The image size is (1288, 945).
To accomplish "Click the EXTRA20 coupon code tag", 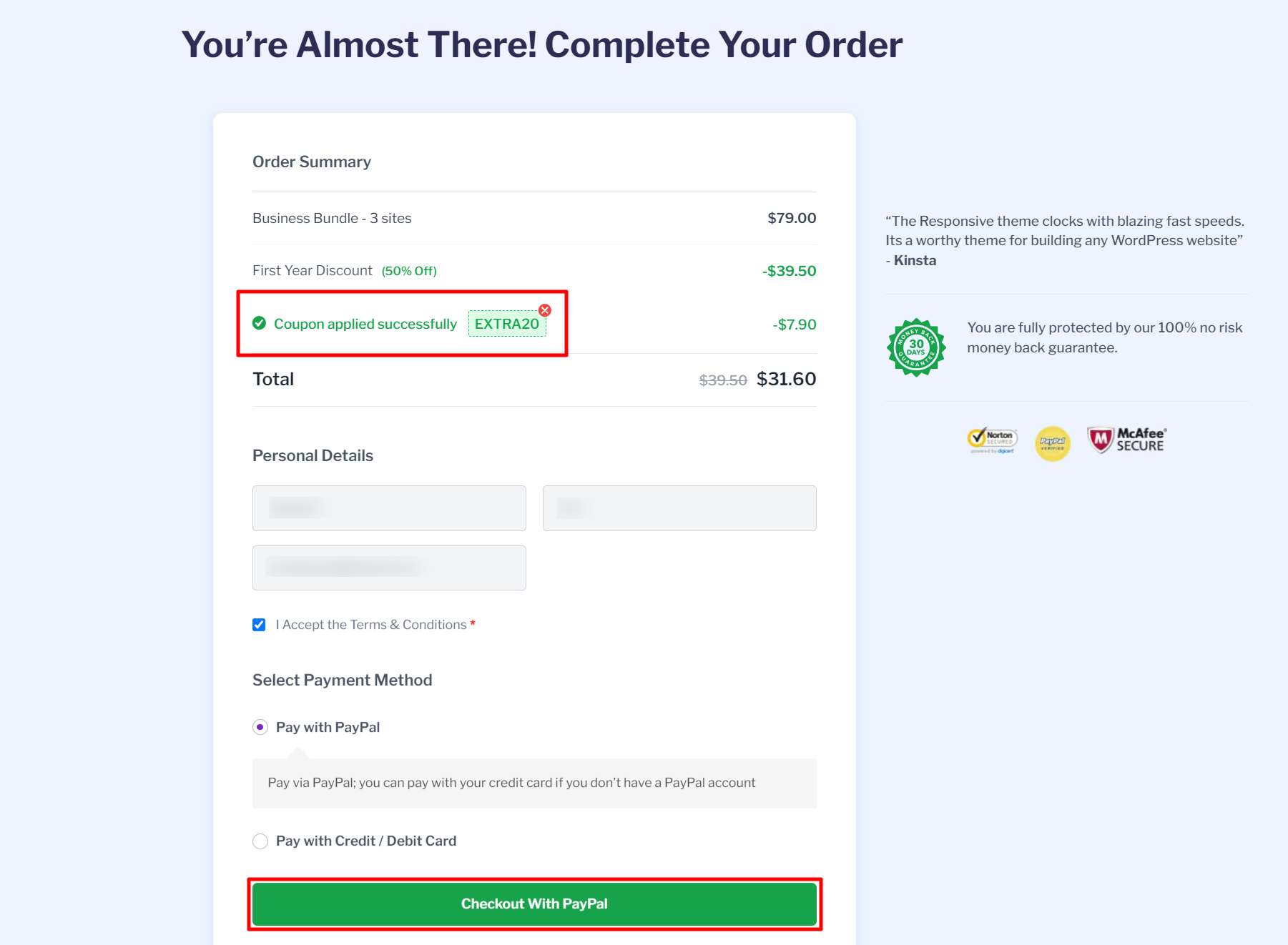I will [x=508, y=323].
